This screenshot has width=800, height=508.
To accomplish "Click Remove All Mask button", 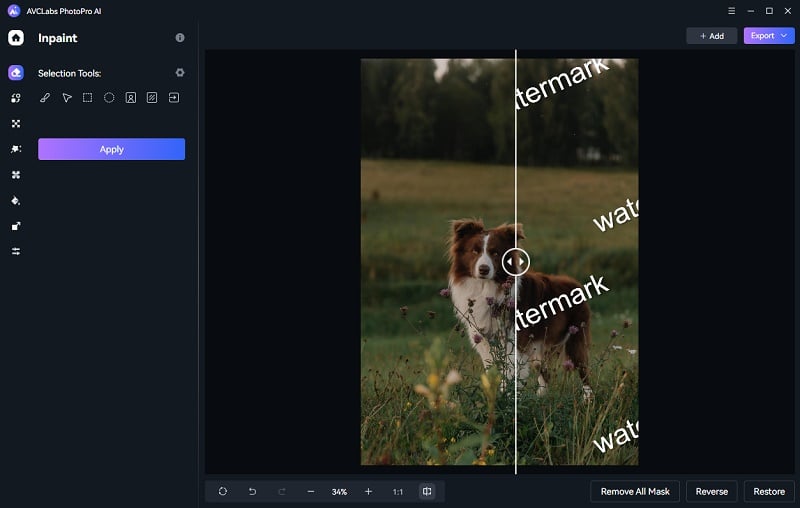I will pos(635,491).
